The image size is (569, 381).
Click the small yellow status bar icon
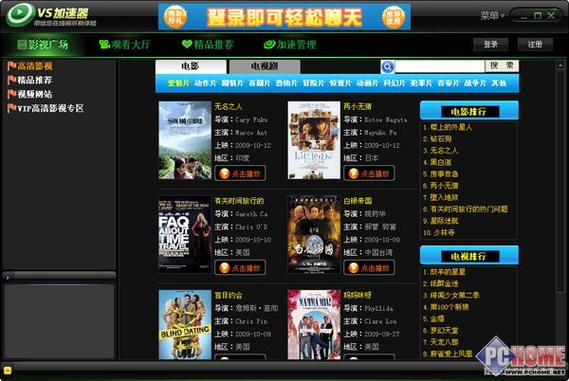[8, 370]
